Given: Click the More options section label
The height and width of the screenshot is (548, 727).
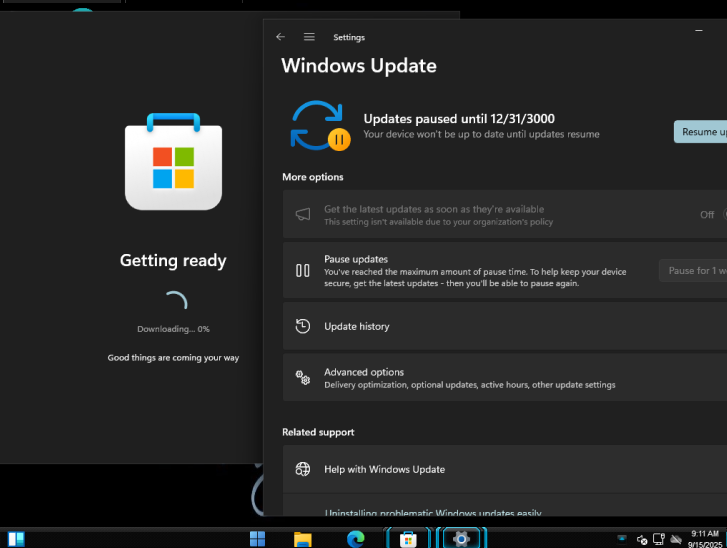Looking at the screenshot, I should click(313, 177).
